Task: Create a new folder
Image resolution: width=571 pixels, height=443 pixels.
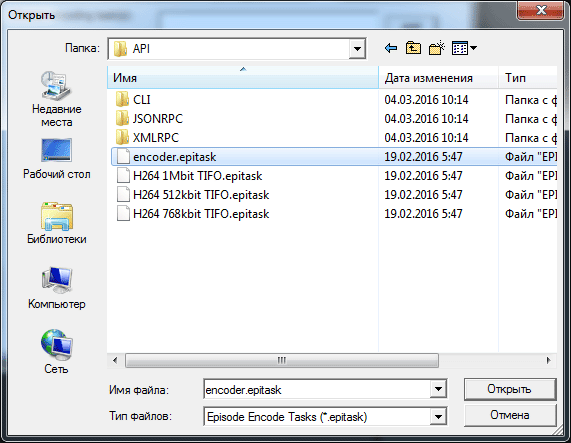Action: 437,48
